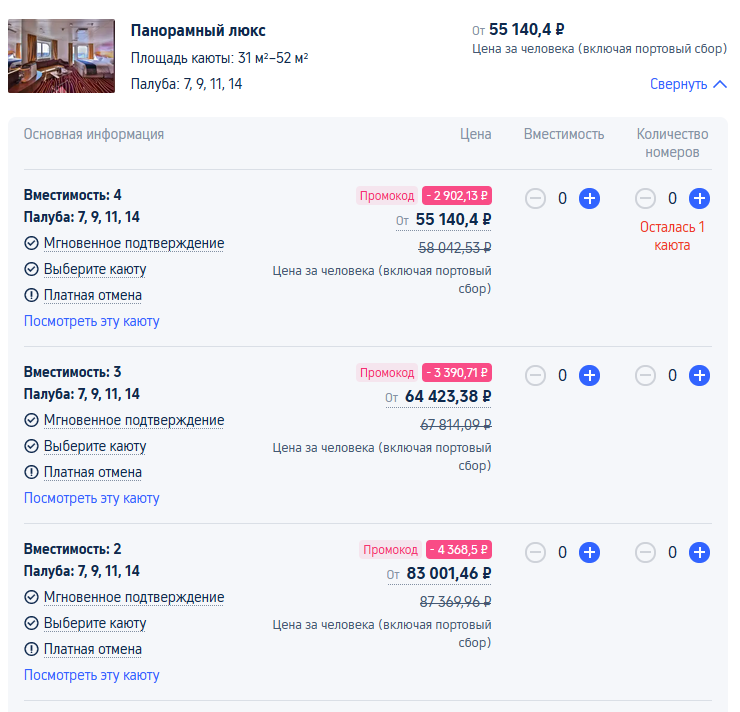The image size is (740, 712).
Task: Add one room for capacity 3 cabin
Action: [x=699, y=376]
